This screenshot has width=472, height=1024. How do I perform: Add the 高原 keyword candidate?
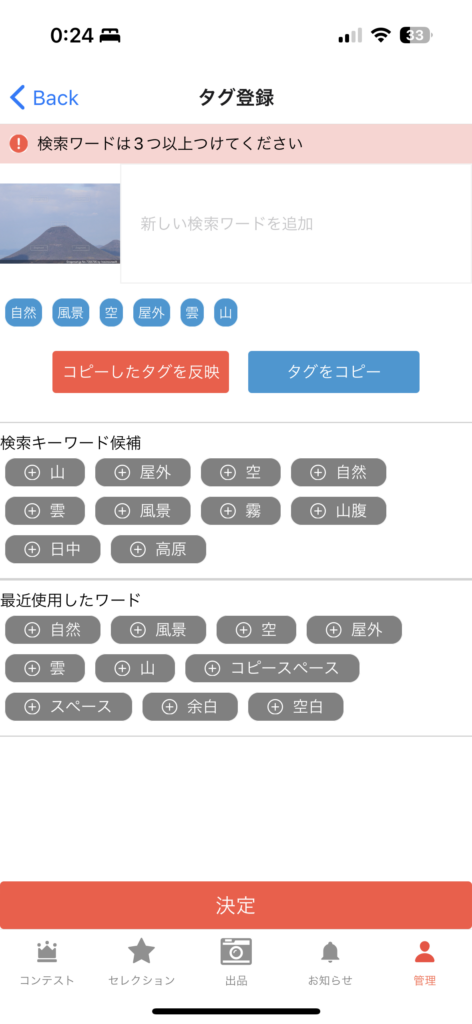(159, 549)
